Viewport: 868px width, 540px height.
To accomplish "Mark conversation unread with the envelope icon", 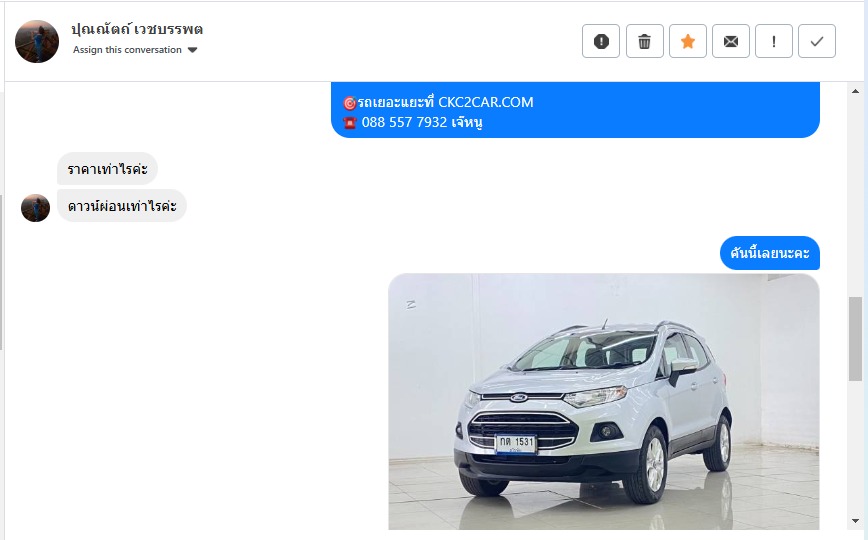I will pos(731,41).
